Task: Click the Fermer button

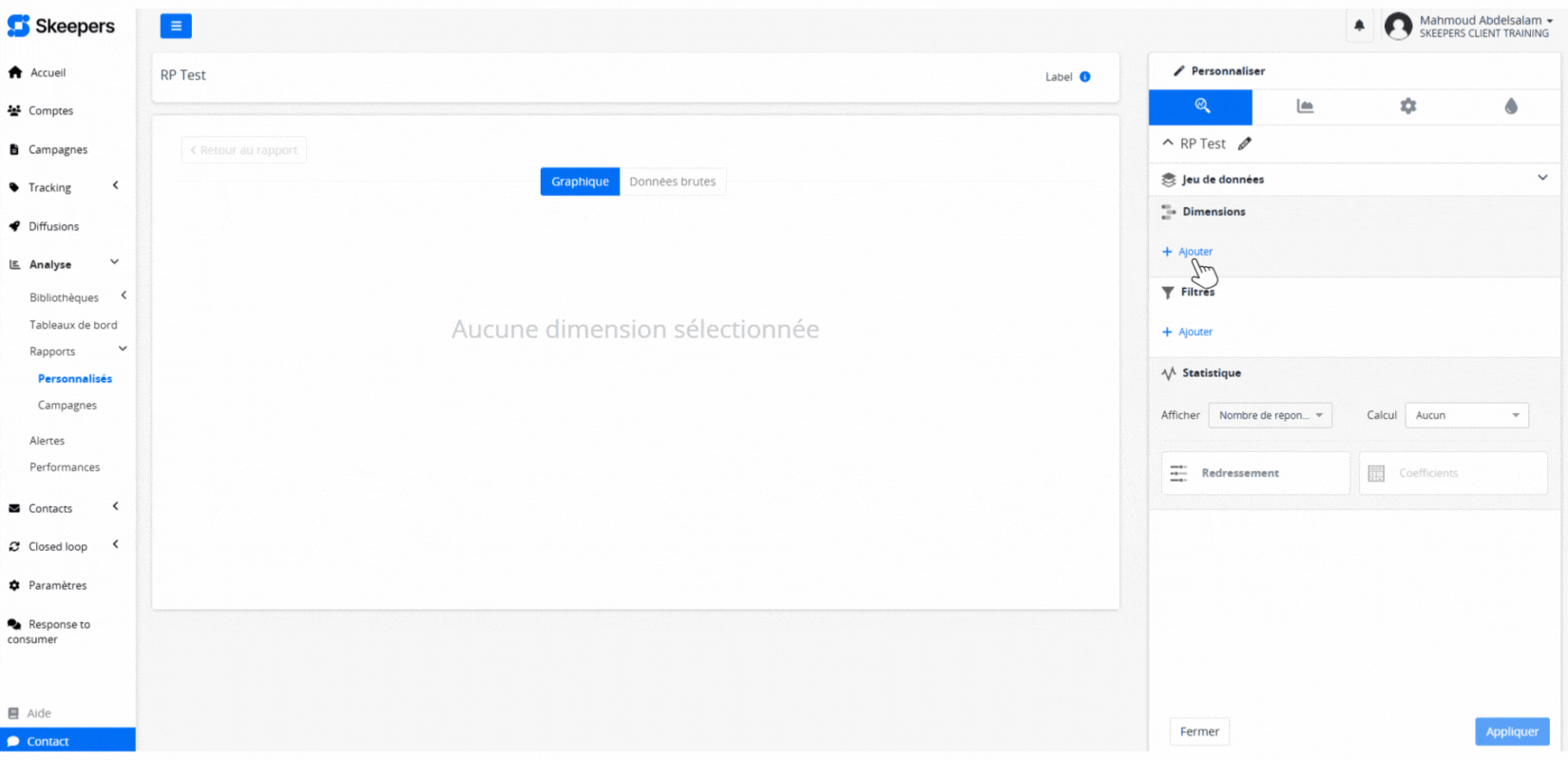Action: [1198, 731]
